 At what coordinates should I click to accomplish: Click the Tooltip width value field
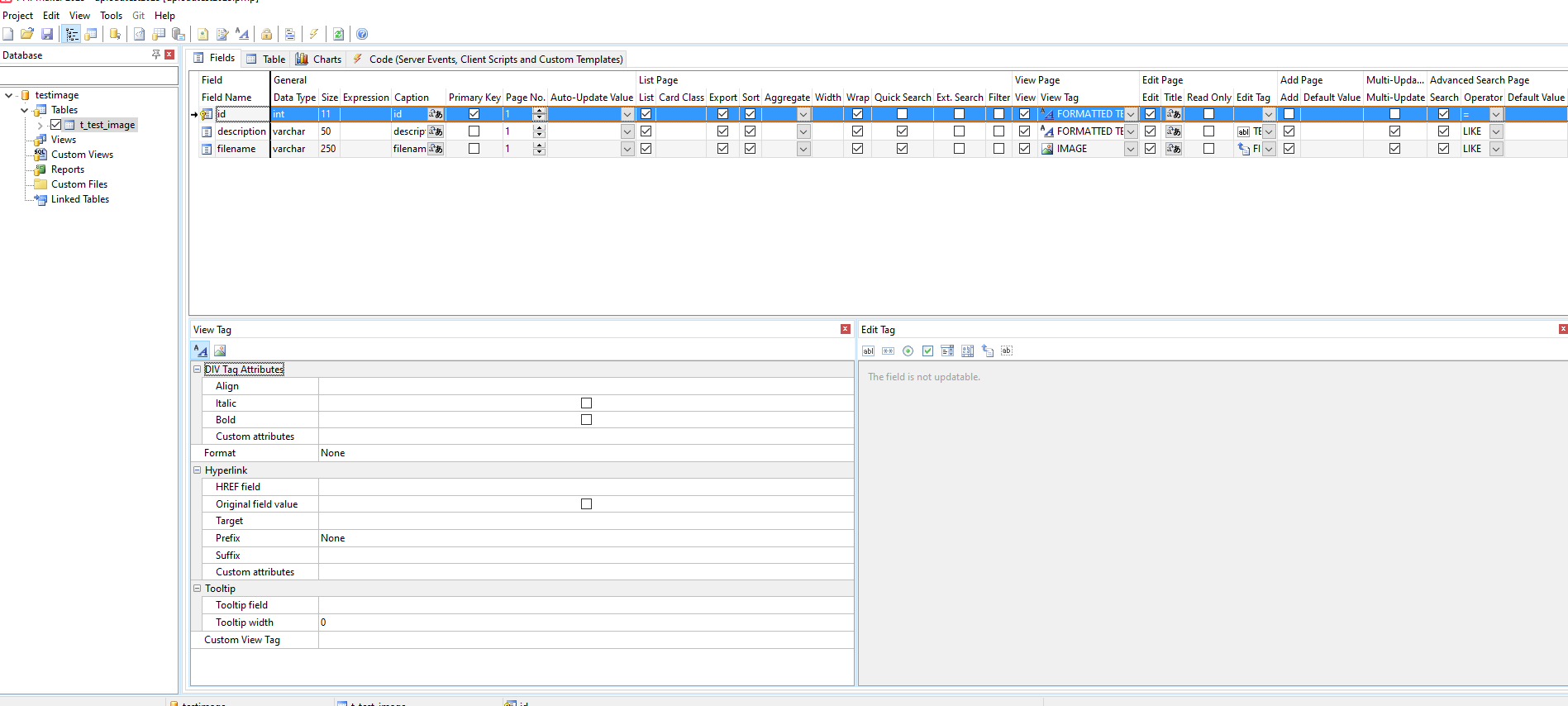point(586,623)
